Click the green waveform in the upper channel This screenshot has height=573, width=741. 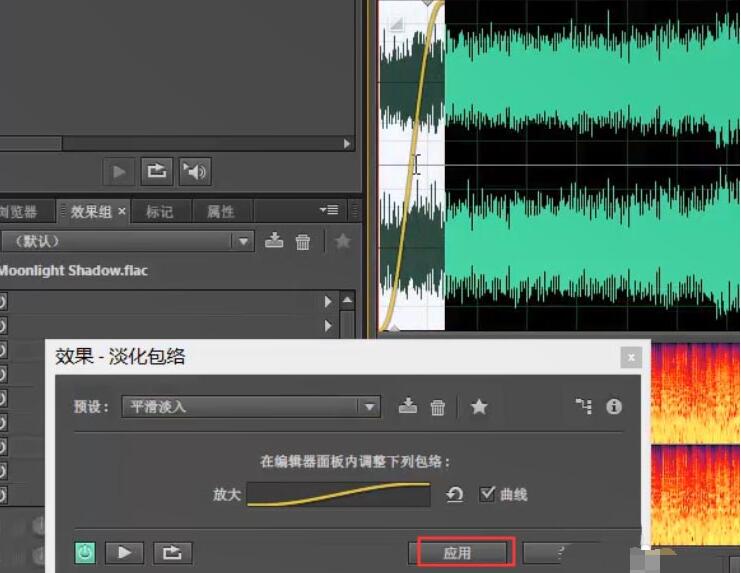pos(591,83)
